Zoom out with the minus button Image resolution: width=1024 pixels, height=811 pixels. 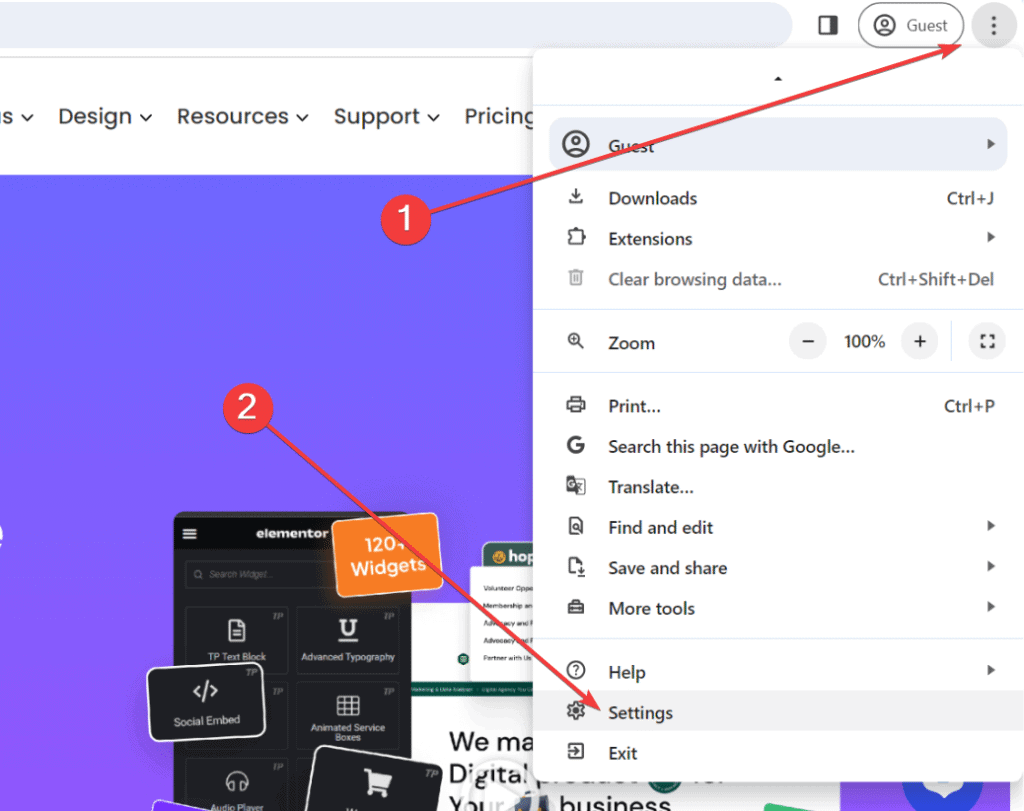click(x=808, y=342)
